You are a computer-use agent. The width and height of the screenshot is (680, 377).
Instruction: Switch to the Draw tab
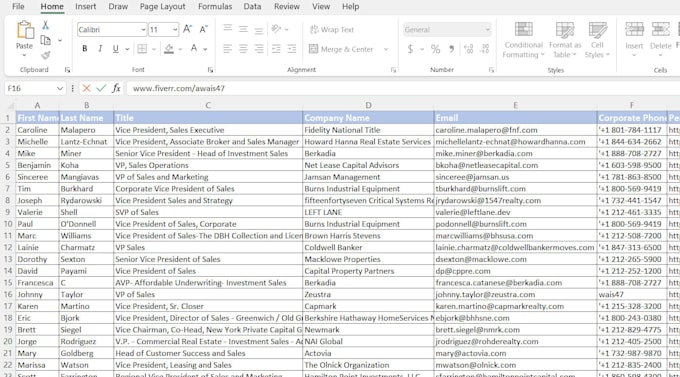tap(118, 7)
